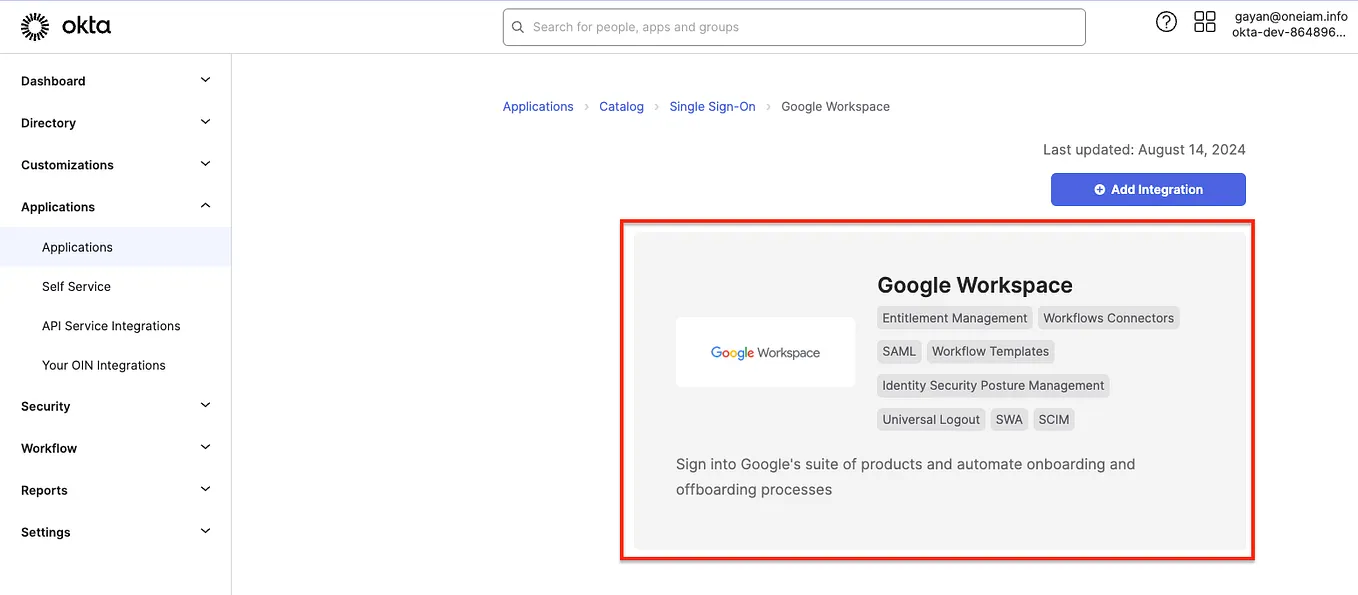Open Single Sign-On breadcrumb link
Screen dimensions: 1358x595
712,106
